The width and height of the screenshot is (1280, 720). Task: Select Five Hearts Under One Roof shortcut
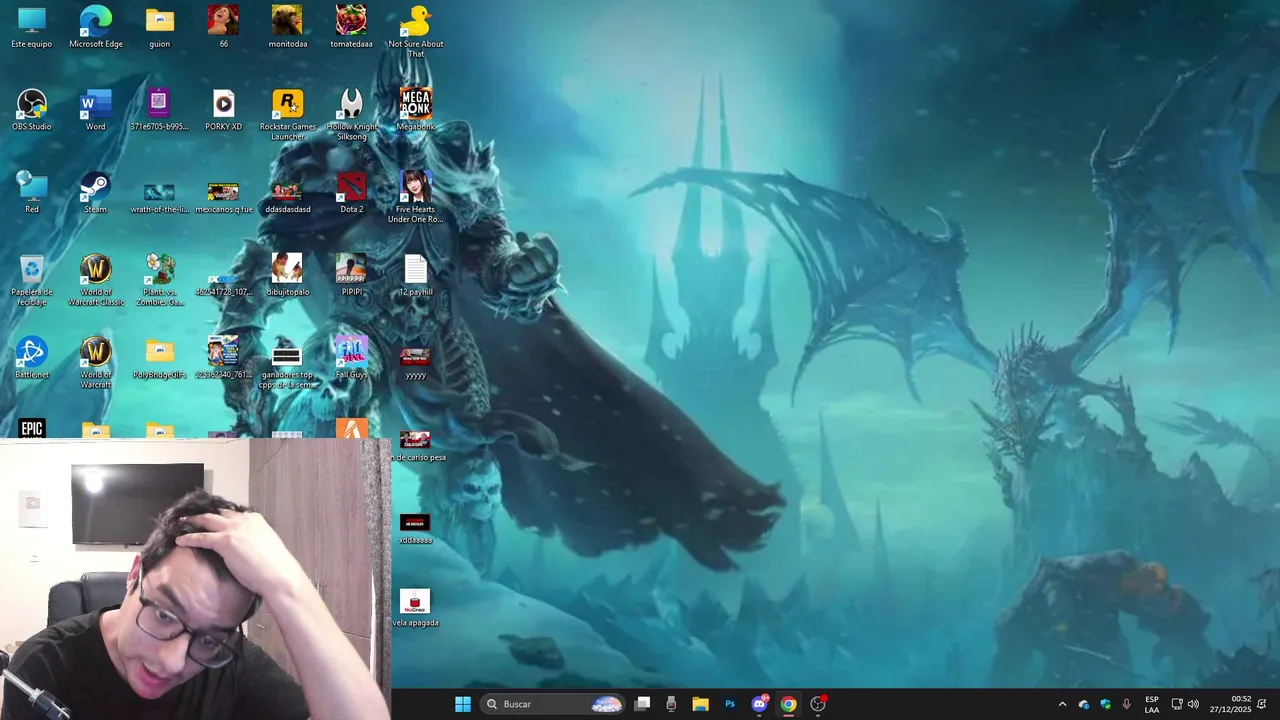tap(415, 198)
